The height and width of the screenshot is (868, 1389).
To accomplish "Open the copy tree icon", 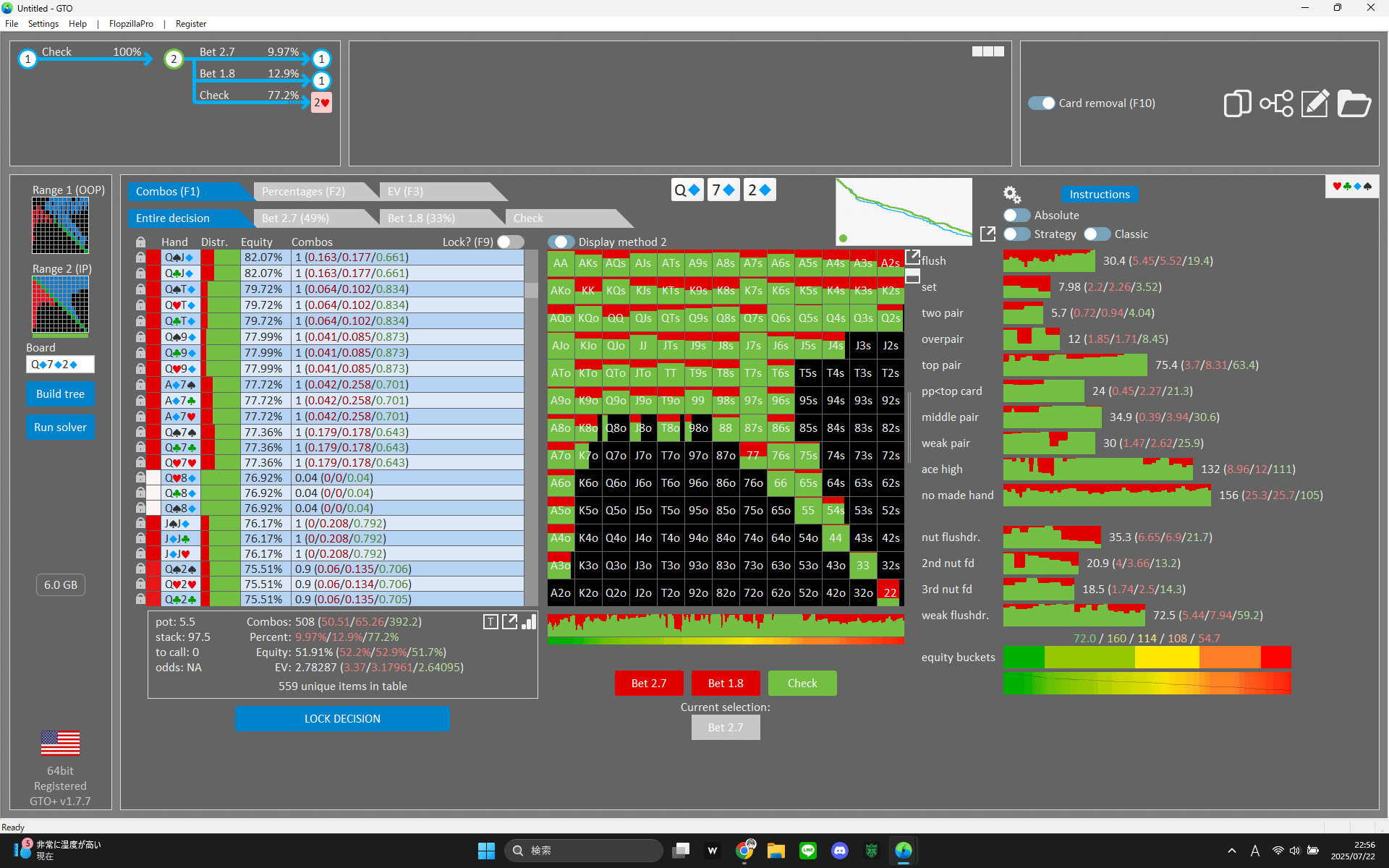I will click(1237, 103).
